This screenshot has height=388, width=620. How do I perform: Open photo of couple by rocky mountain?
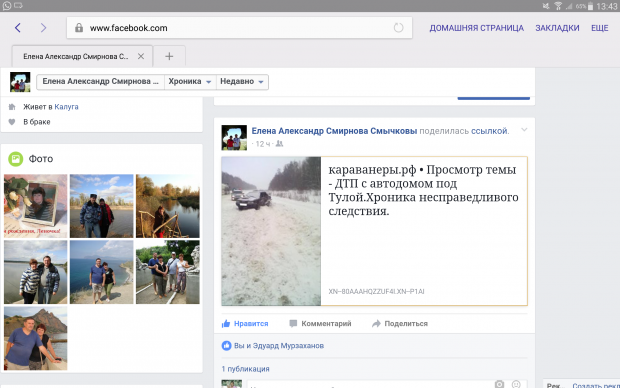coord(36,338)
